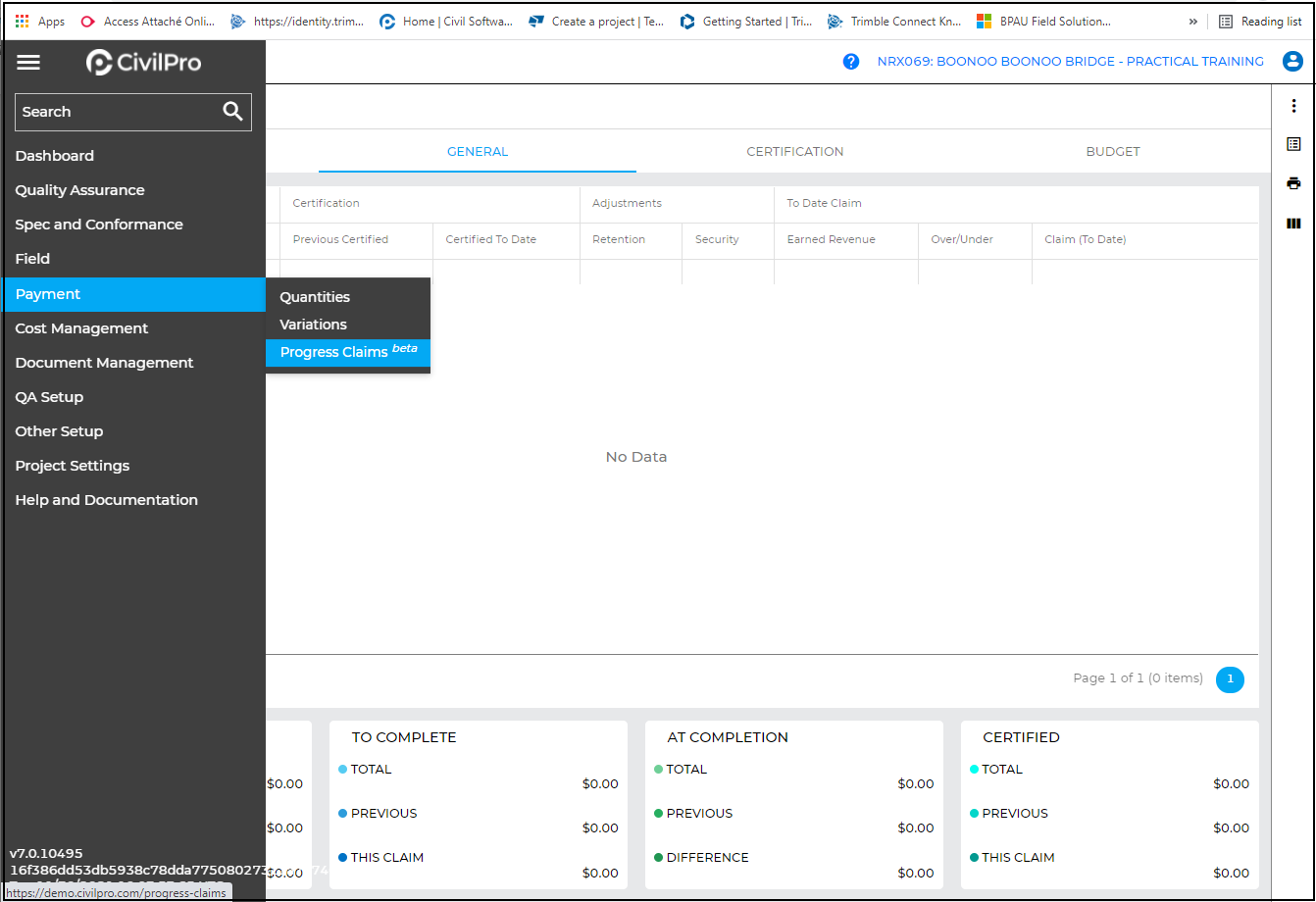Click PREVIOUS label in AT COMPLETION card
This screenshot has height=902, width=1316.
(699, 814)
